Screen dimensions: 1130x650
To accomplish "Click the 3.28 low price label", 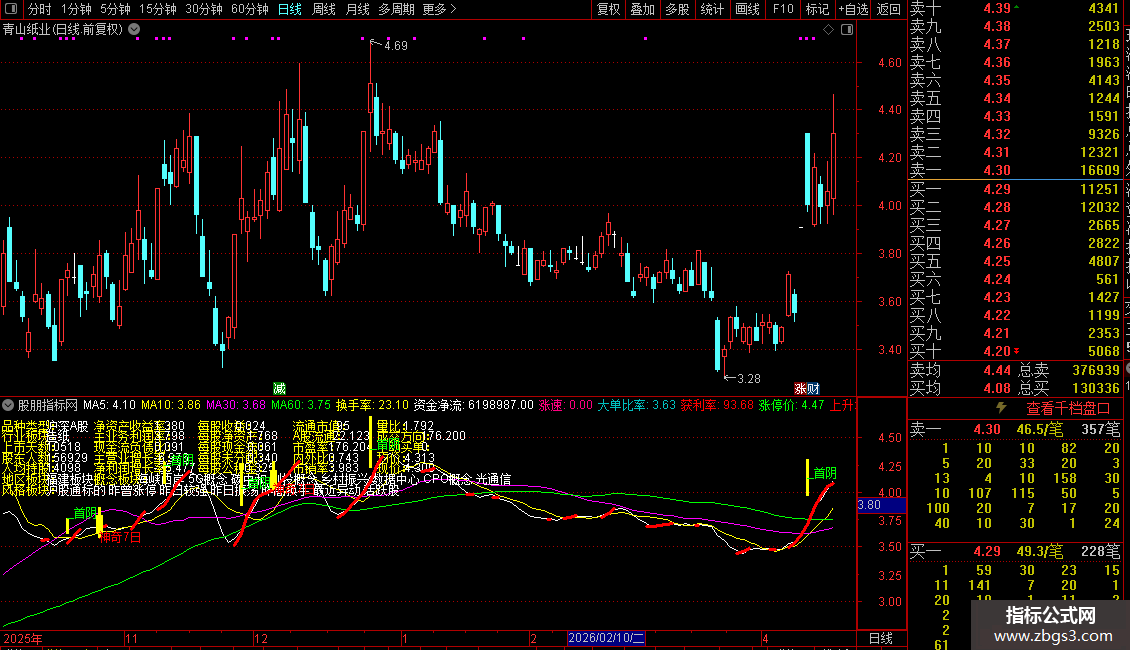I will (749, 378).
